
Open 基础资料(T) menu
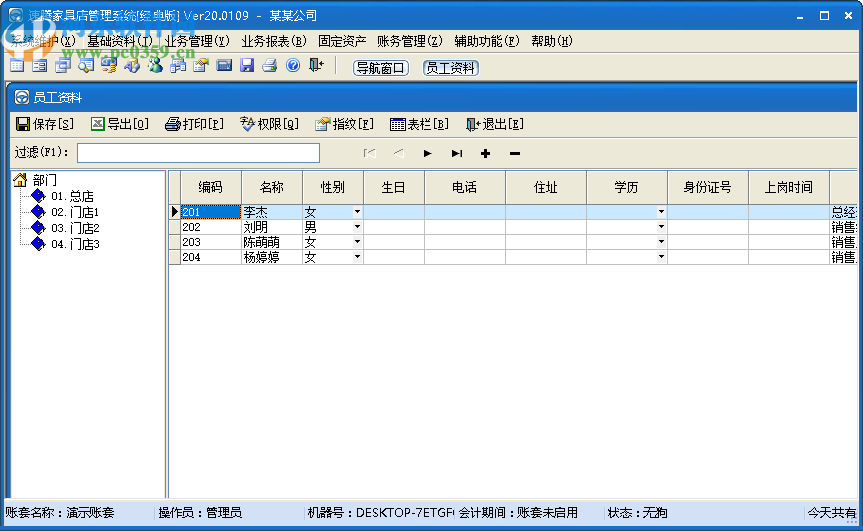tap(120, 41)
